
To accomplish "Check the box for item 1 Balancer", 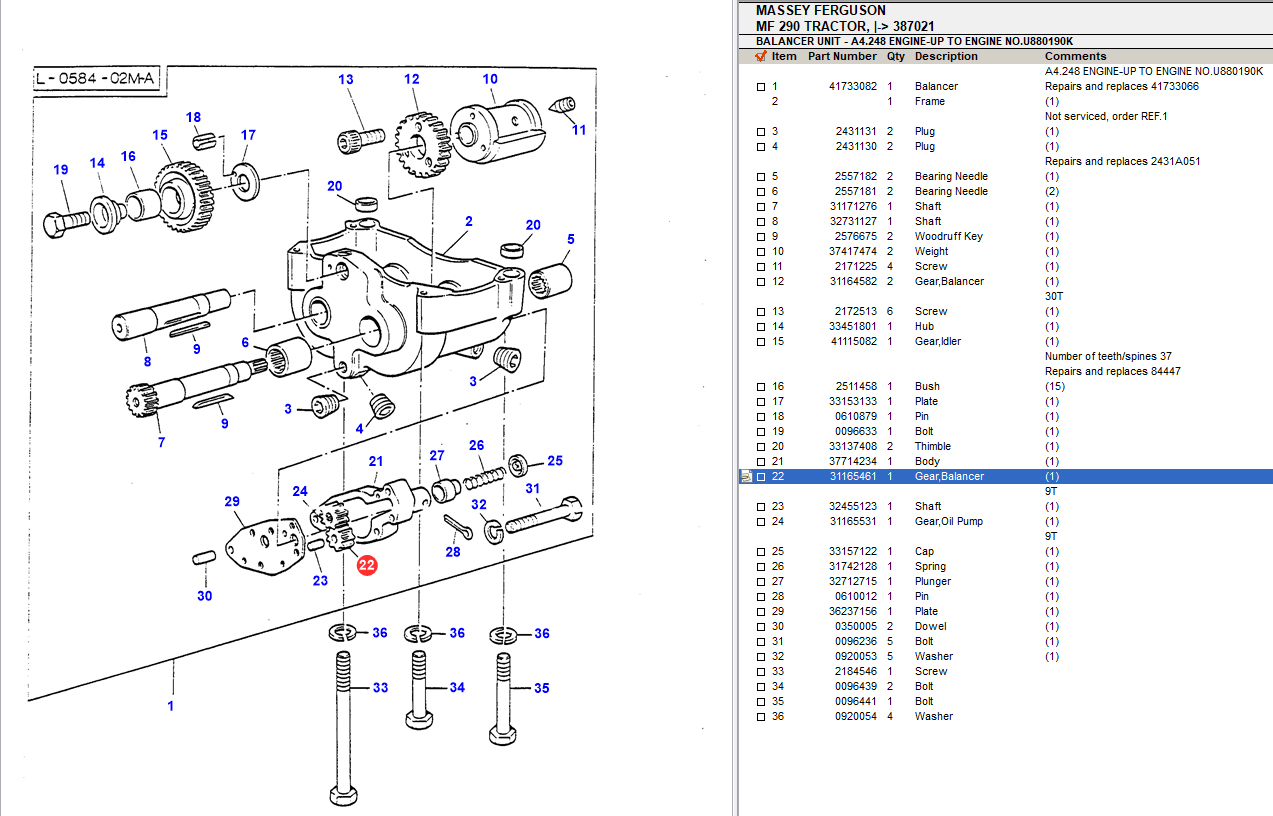I will point(761,87).
